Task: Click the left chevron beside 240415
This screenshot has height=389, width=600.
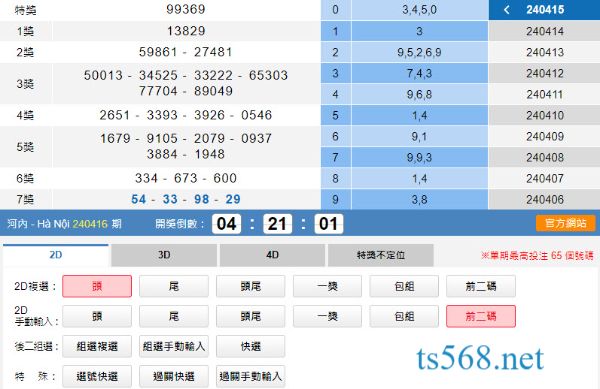Action: (507, 10)
